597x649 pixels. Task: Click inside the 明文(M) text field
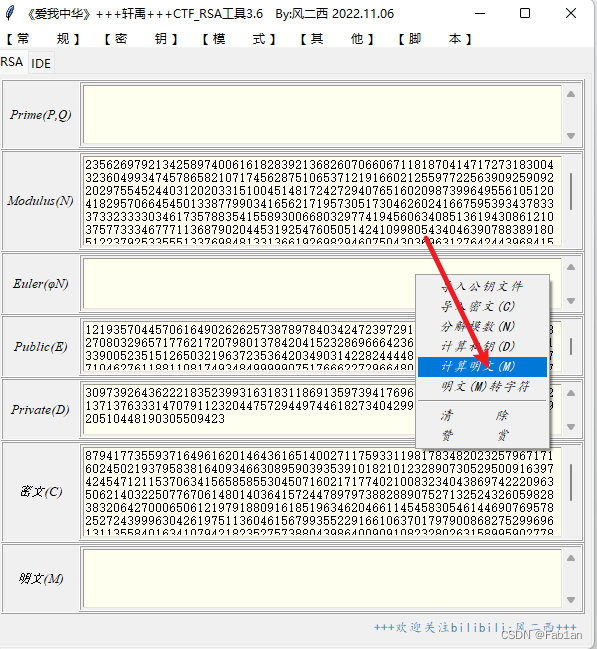point(322,578)
